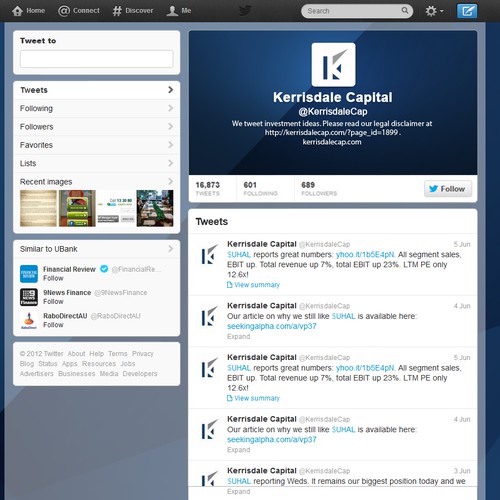Open the third recent image thumbnail
500x500 pixels.
point(116,208)
